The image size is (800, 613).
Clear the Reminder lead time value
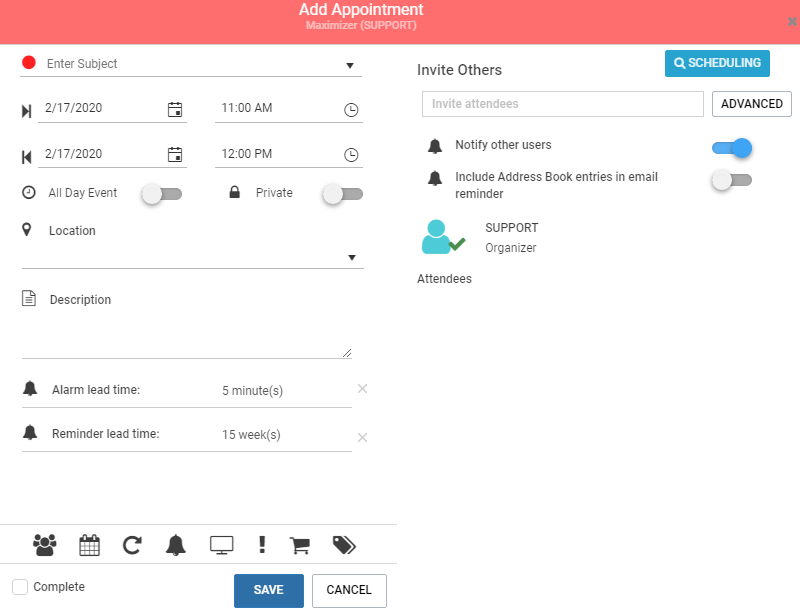(362, 437)
